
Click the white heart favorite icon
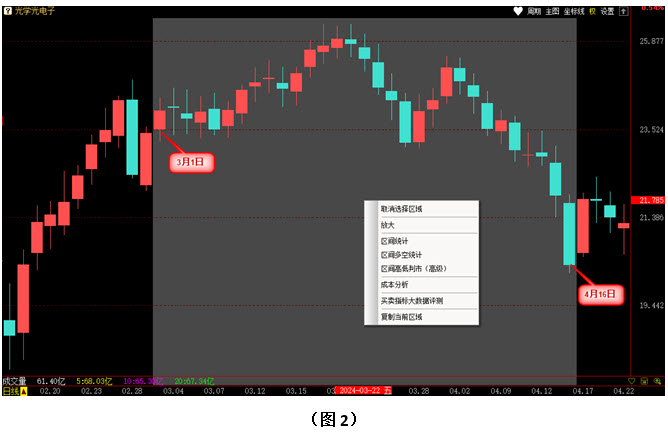coord(518,11)
